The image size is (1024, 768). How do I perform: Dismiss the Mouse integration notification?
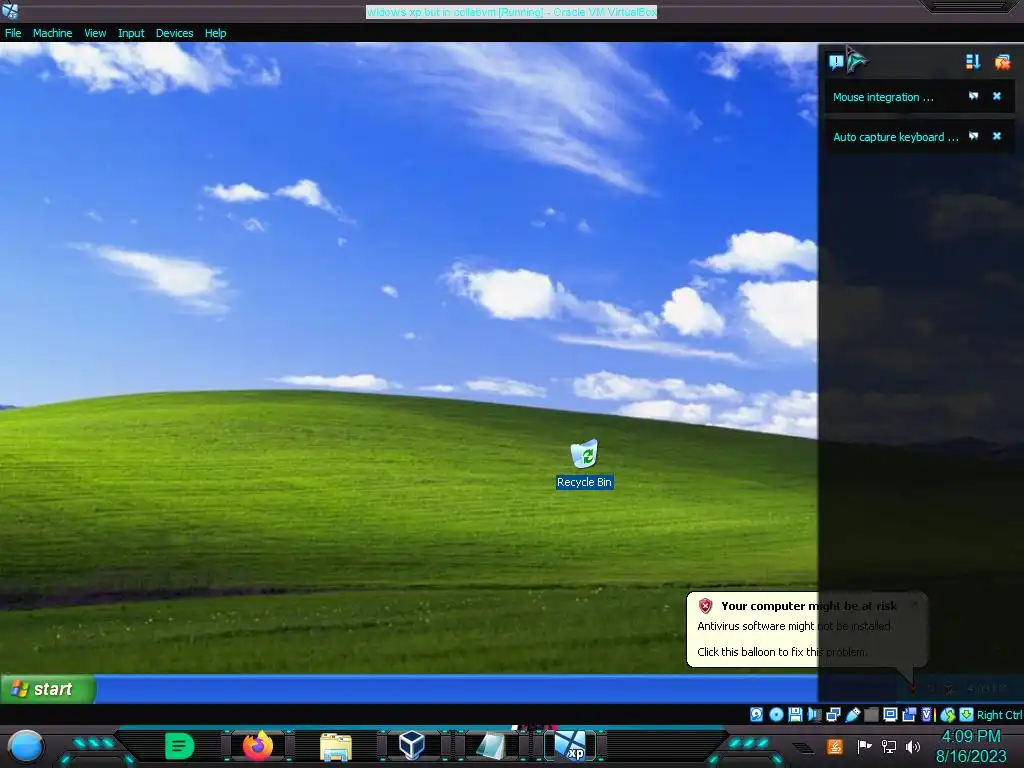pyautogui.click(x=997, y=96)
